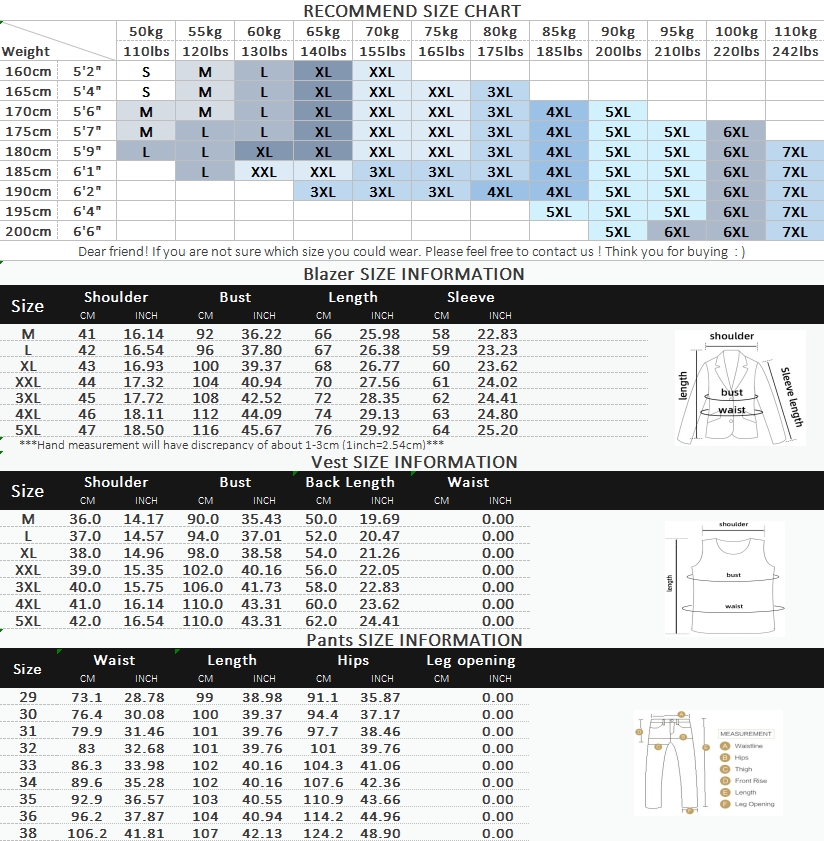
Task: Click size 38 row in pants table
Action: click(x=265, y=833)
